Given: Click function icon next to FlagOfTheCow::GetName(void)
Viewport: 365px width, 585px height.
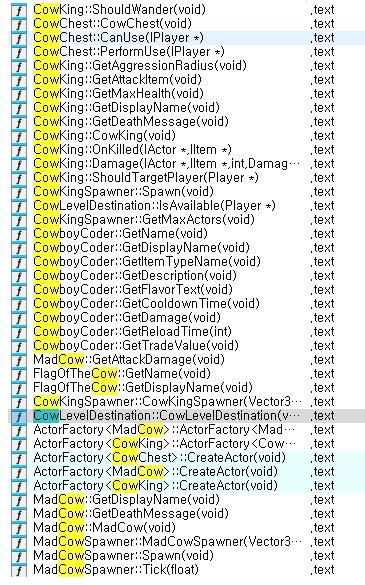Looking at the screenshot, I should pos(19,374).
